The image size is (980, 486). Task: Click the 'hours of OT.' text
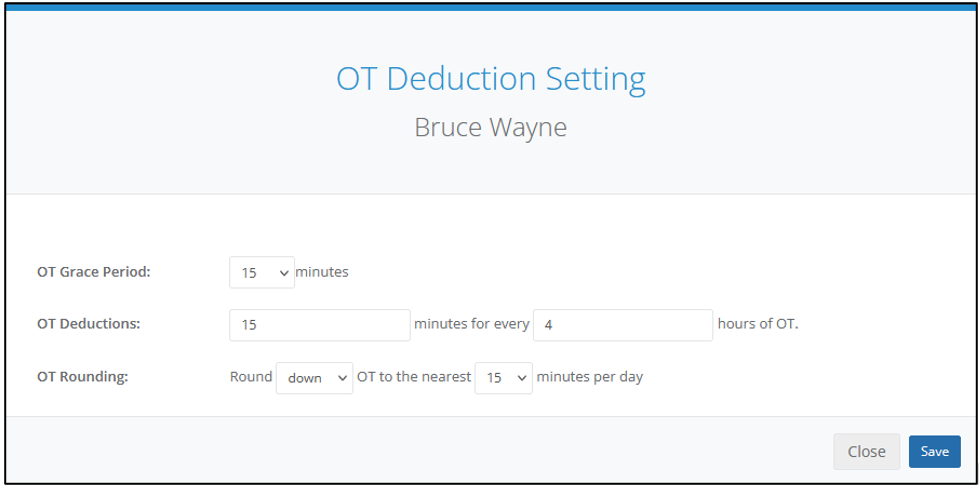tap(758, 324)
